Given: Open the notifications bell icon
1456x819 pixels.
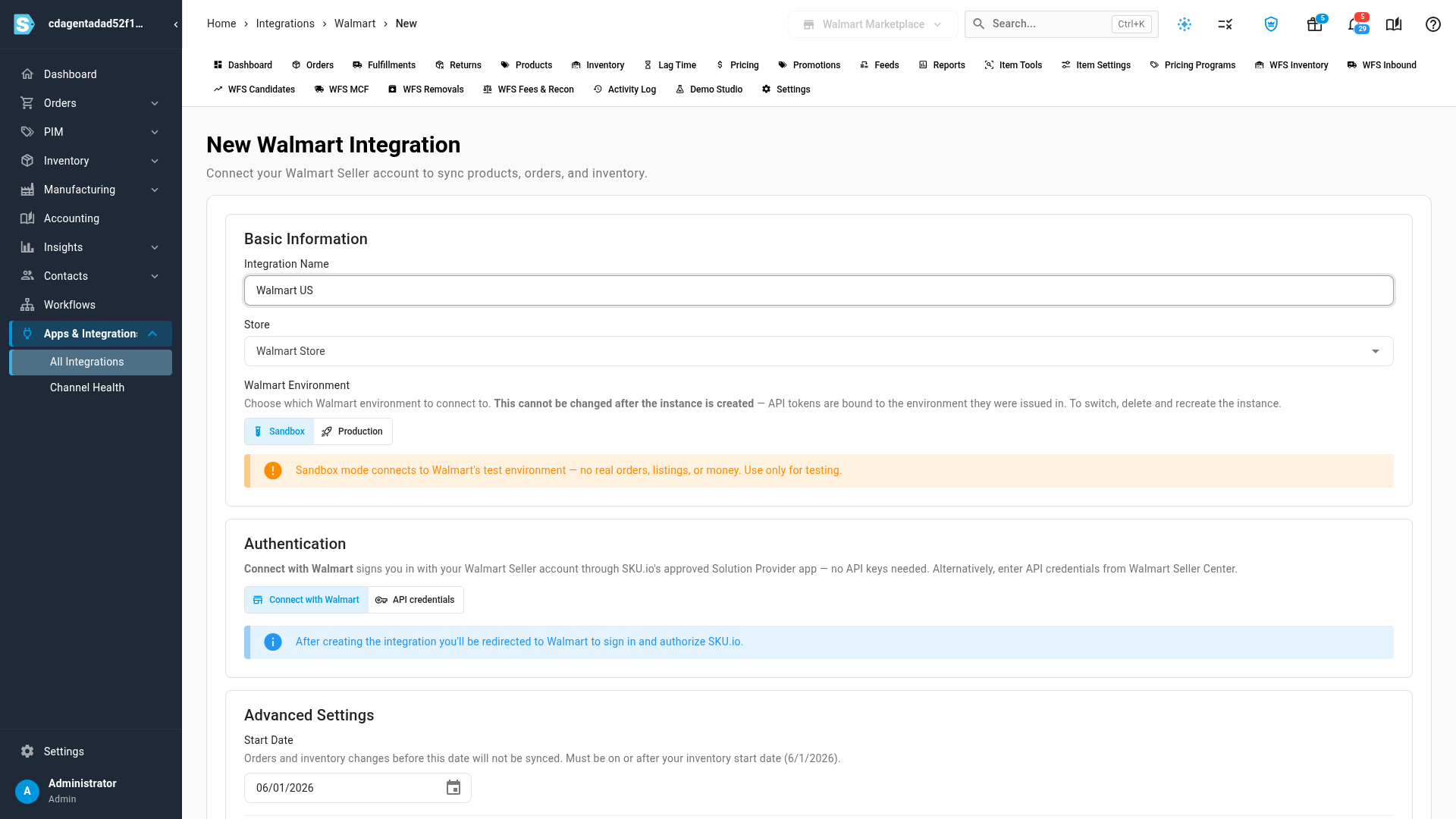Looking at the screenshot, I should [x=1355, y=24].
